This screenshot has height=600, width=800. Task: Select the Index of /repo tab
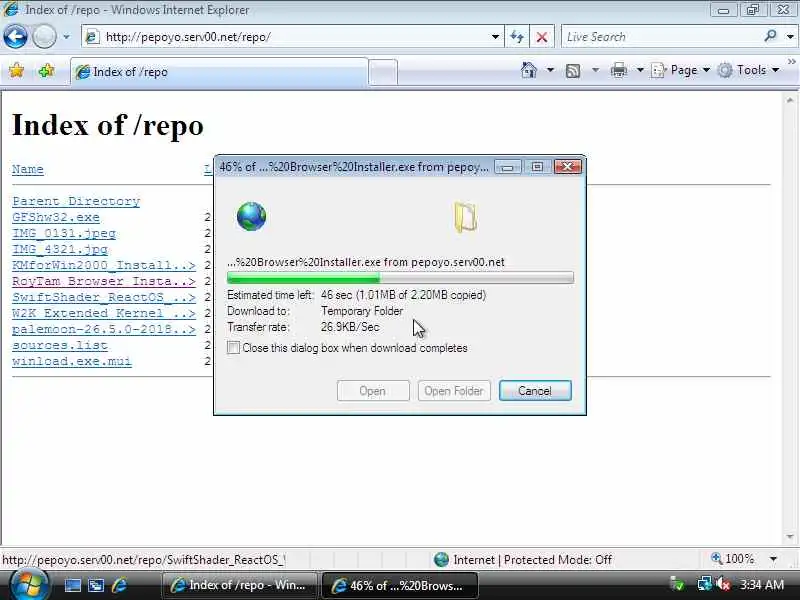(219, 72)
